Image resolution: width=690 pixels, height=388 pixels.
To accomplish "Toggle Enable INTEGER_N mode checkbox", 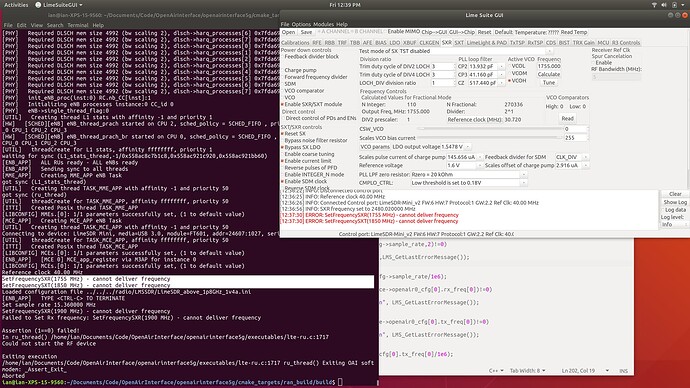I will click(314, 175).
